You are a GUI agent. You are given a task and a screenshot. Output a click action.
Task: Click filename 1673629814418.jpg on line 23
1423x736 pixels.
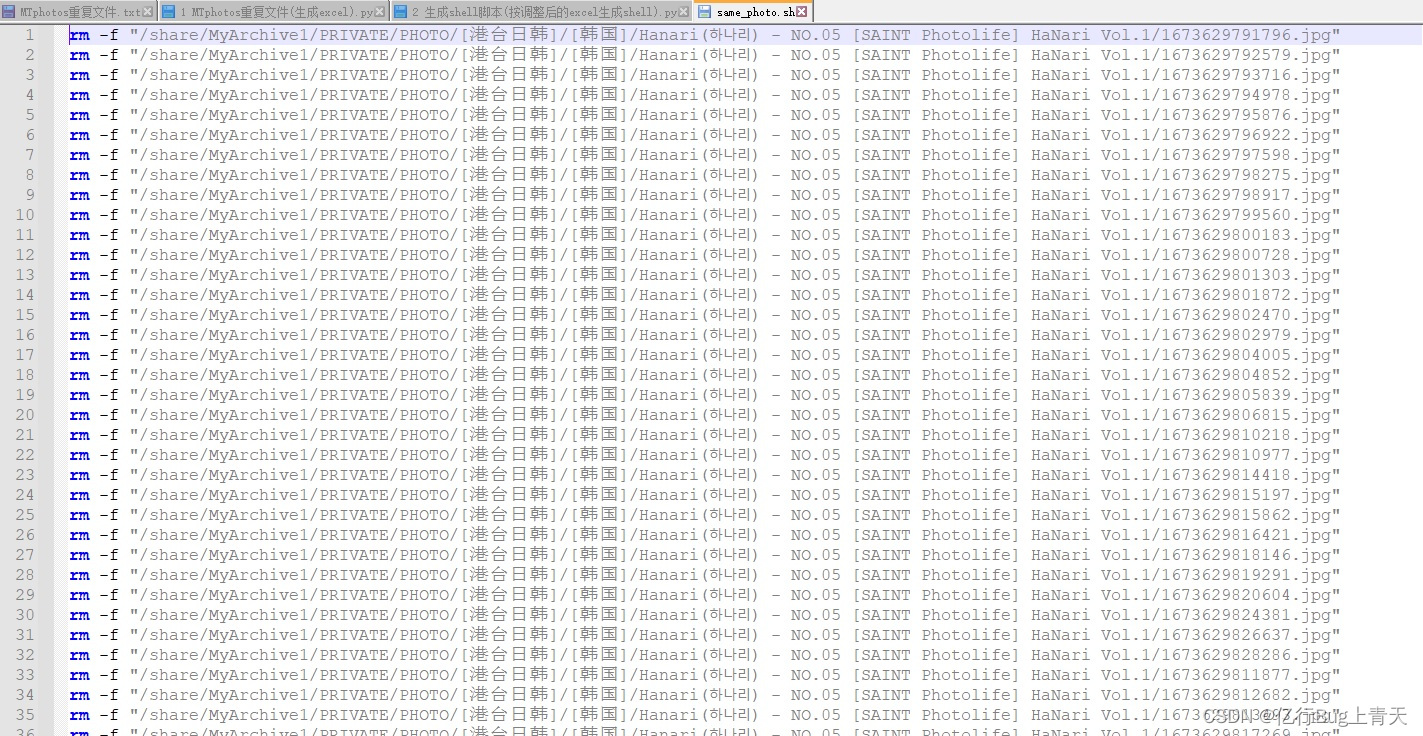1246,475
